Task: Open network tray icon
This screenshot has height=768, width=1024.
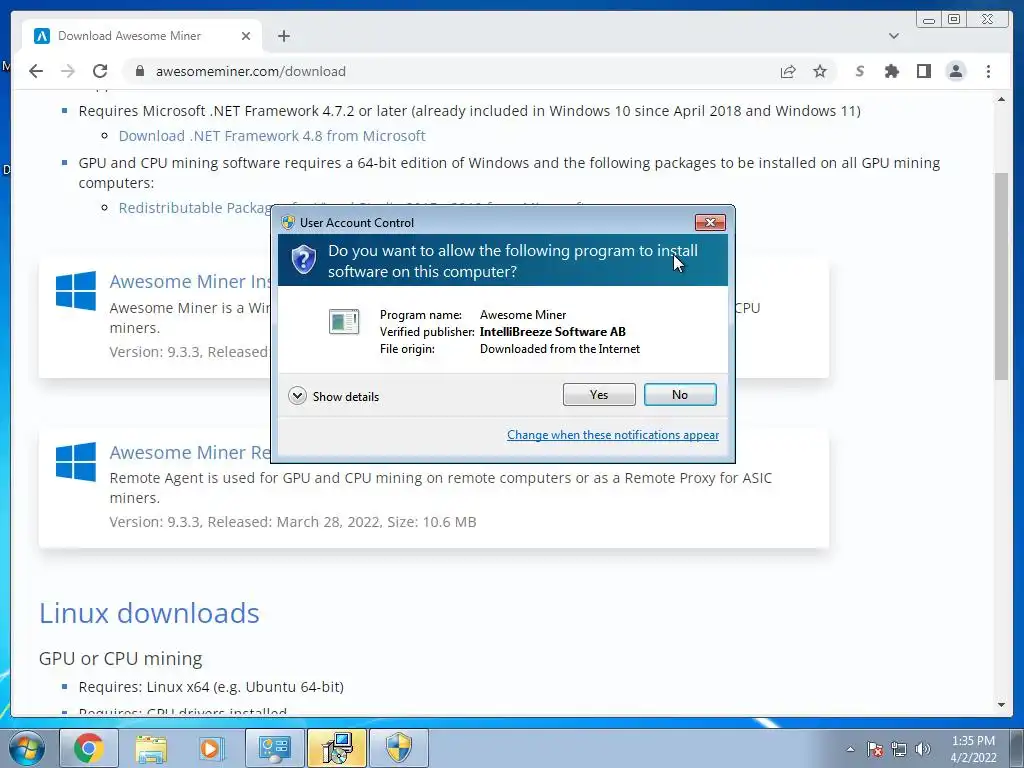Action: tap(899, 749)
